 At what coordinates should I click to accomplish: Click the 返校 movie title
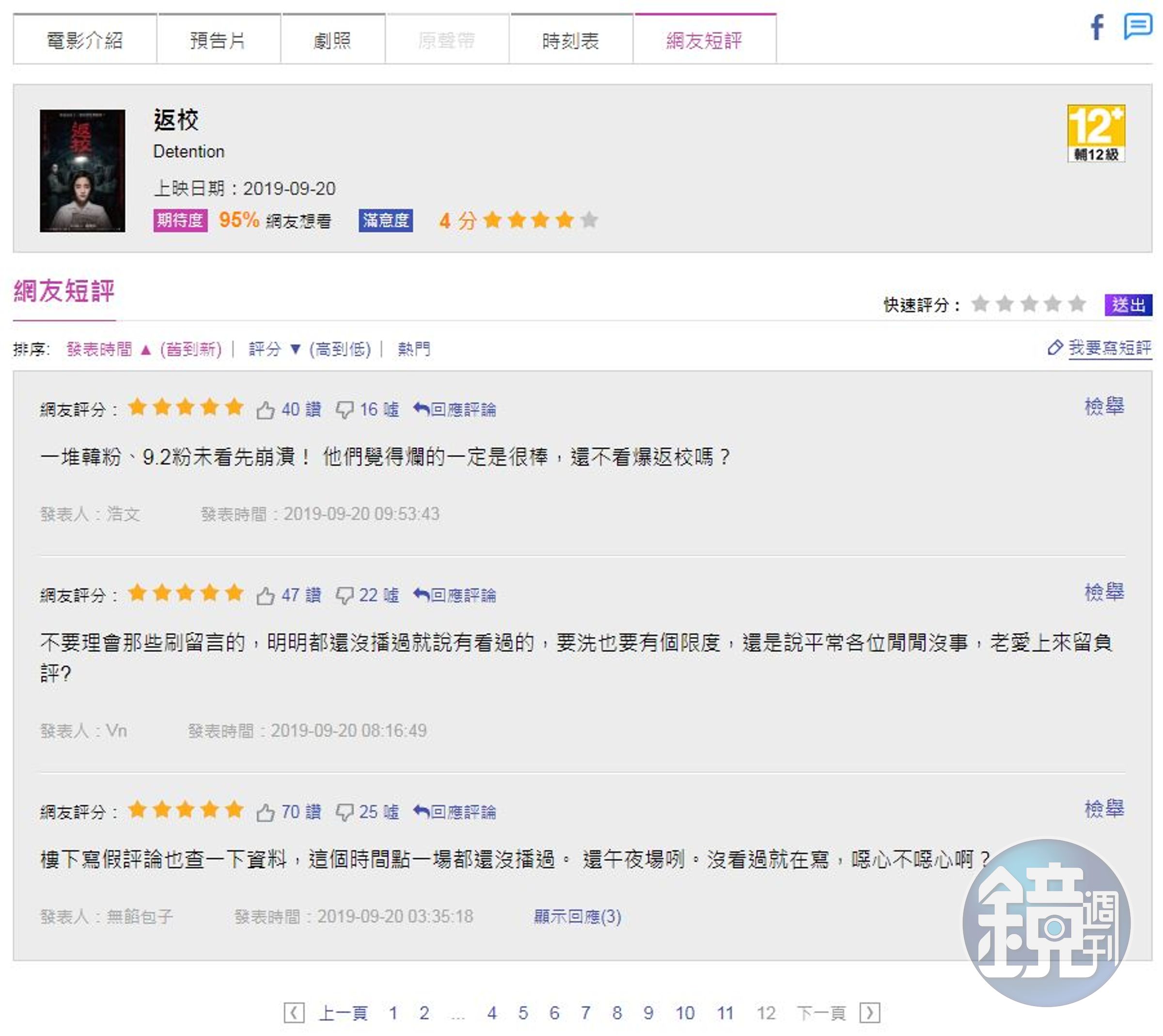pyautogui.click(x=176, y=120)
